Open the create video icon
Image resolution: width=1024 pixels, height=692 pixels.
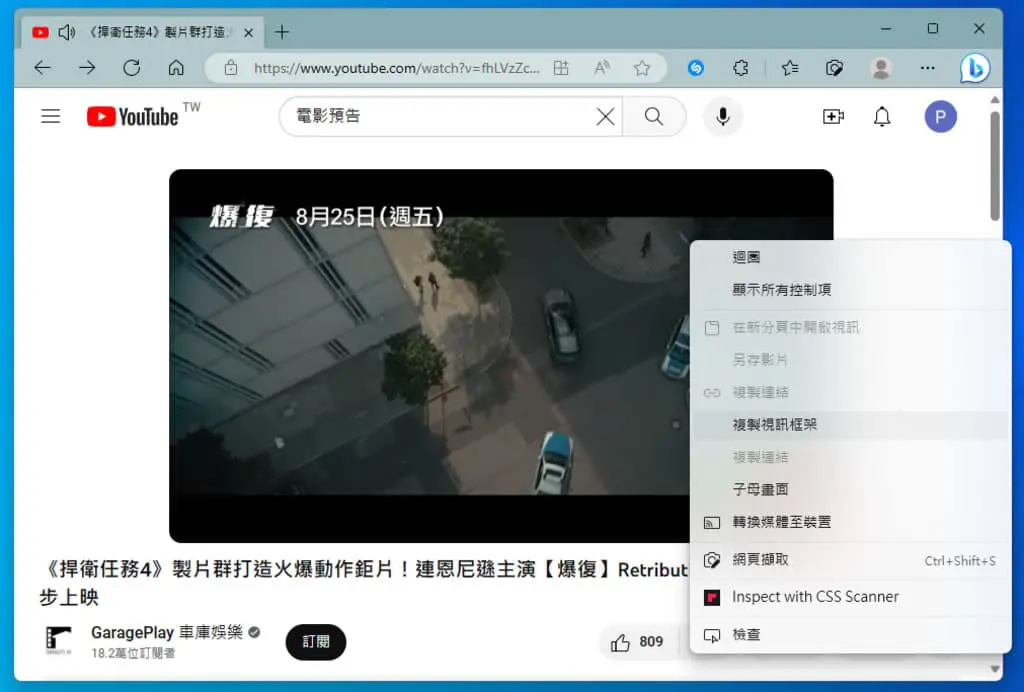[833, 117]
